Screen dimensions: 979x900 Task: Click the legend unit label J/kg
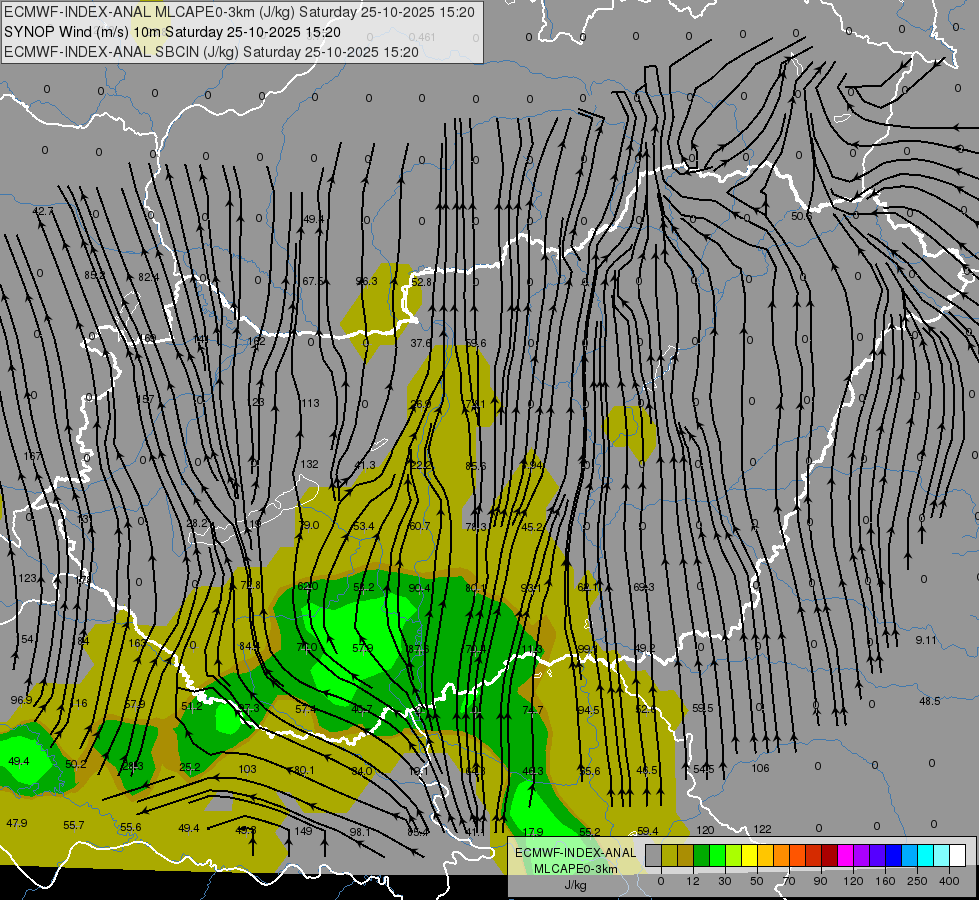pyautogui.click(x=575, y=885)
